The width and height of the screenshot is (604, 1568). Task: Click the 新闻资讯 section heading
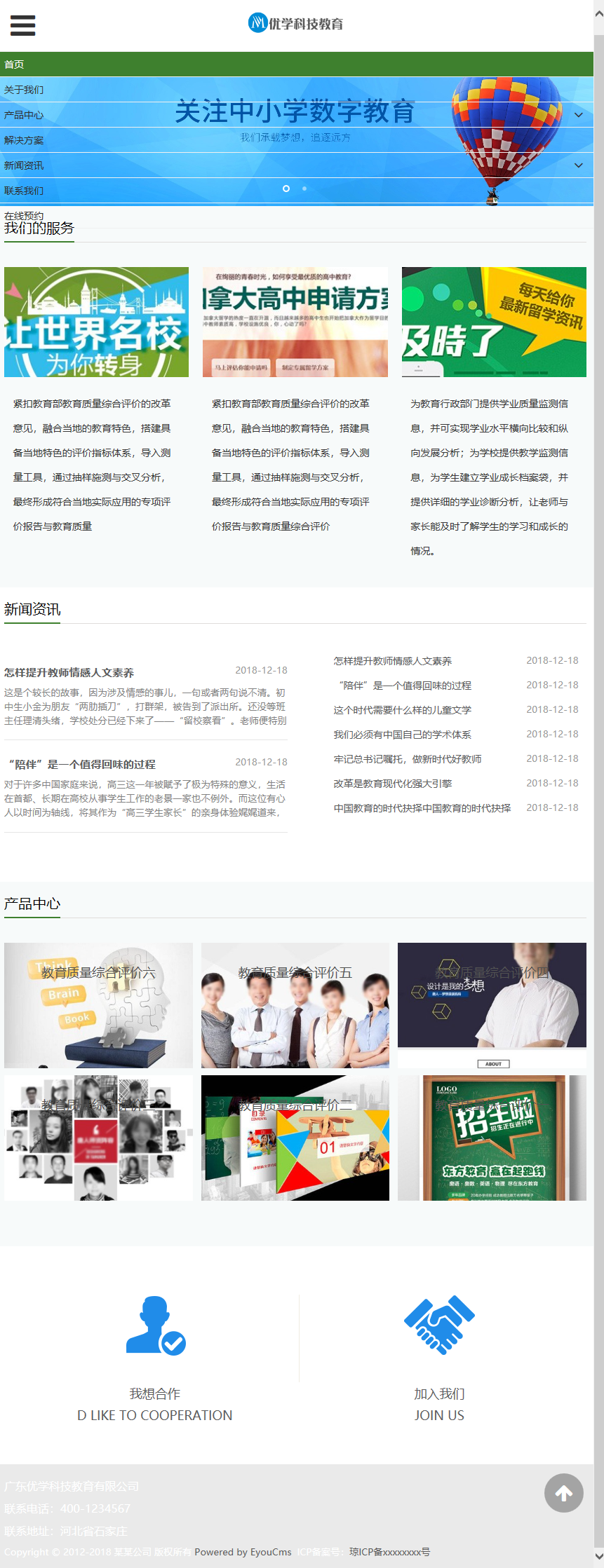32,610
